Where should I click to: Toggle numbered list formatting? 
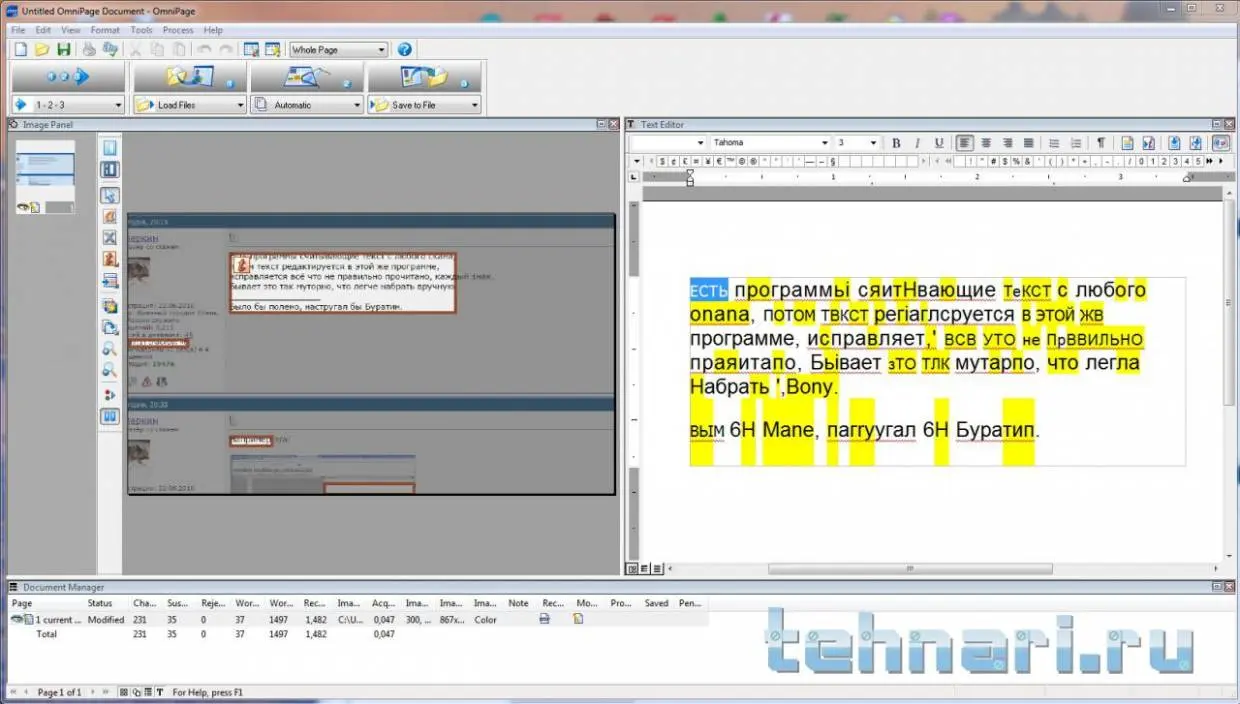click(x=1075, y=143)
